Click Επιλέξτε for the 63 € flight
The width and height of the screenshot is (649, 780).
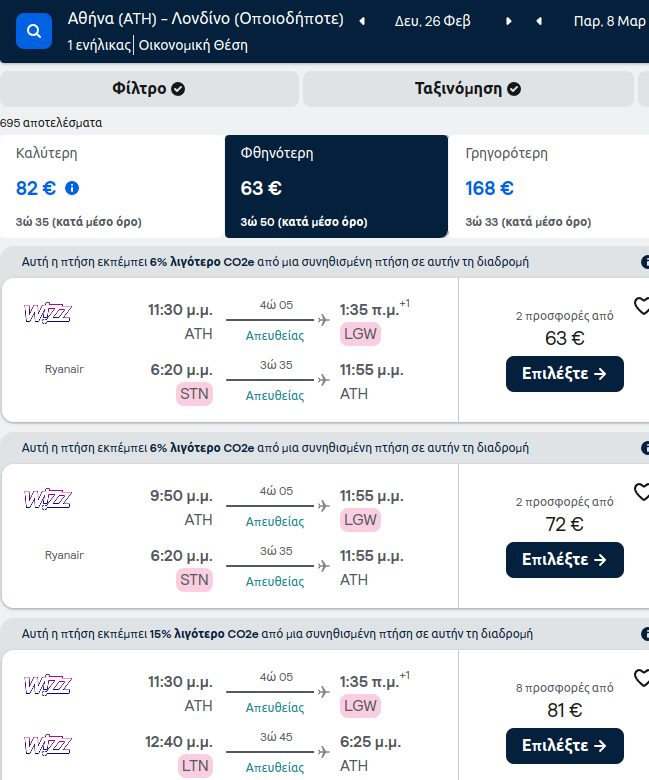pyautogui.click(x=564, y=374)
